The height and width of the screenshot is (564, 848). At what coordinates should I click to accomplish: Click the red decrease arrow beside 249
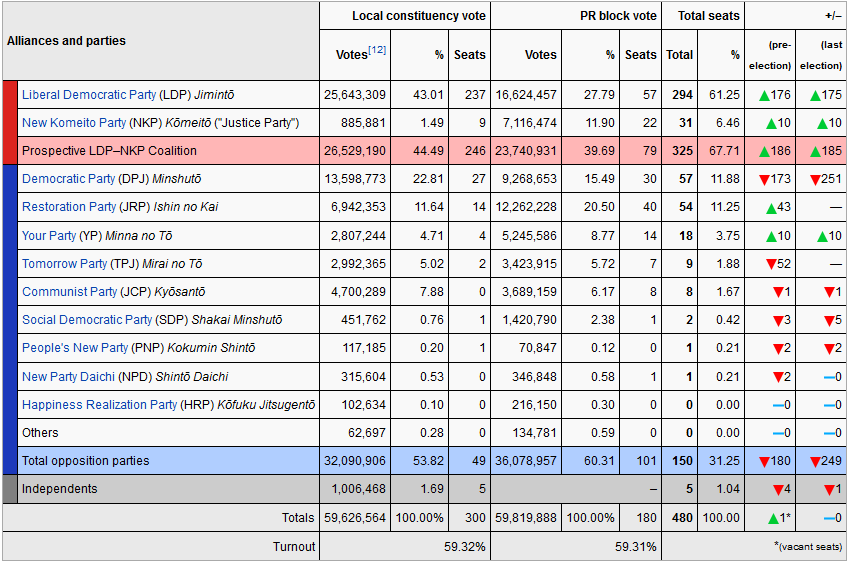(816, 462)
